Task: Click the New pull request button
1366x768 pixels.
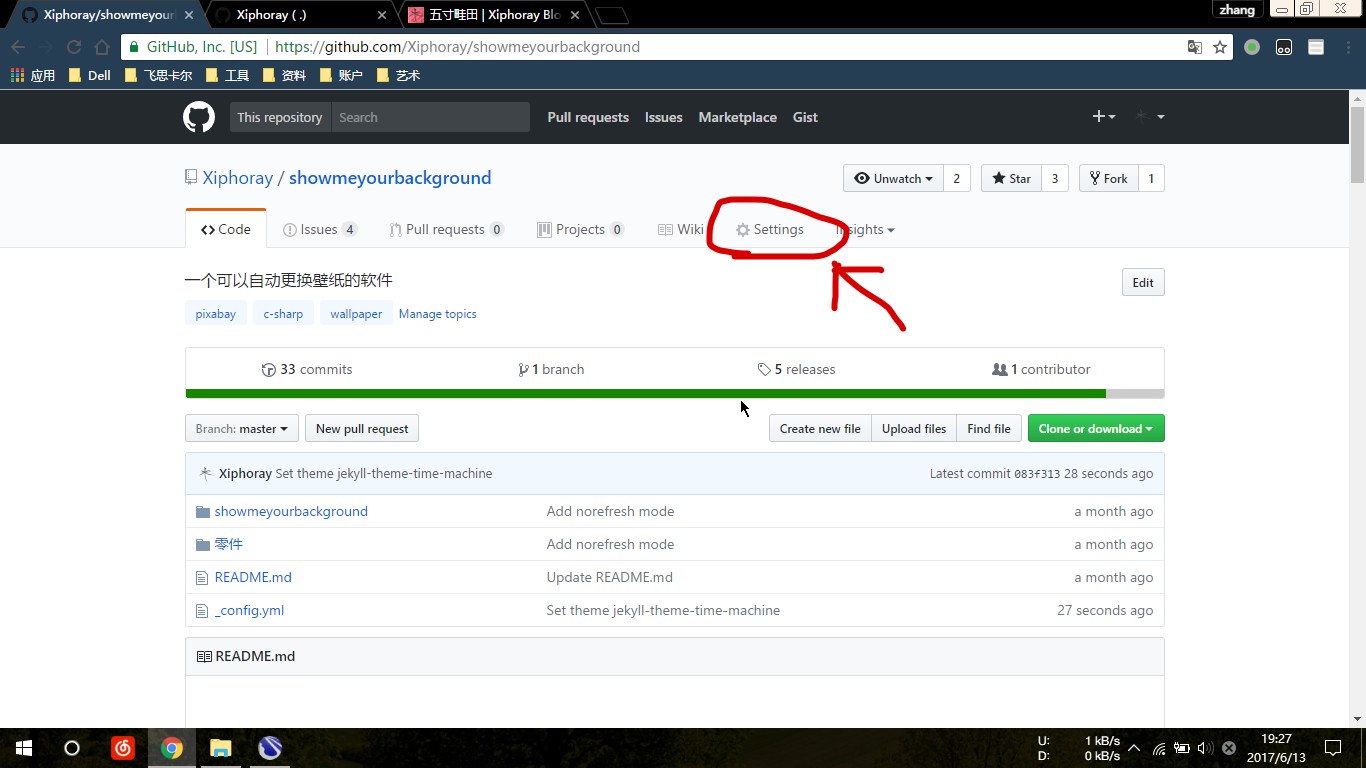Action: [361, 428]
